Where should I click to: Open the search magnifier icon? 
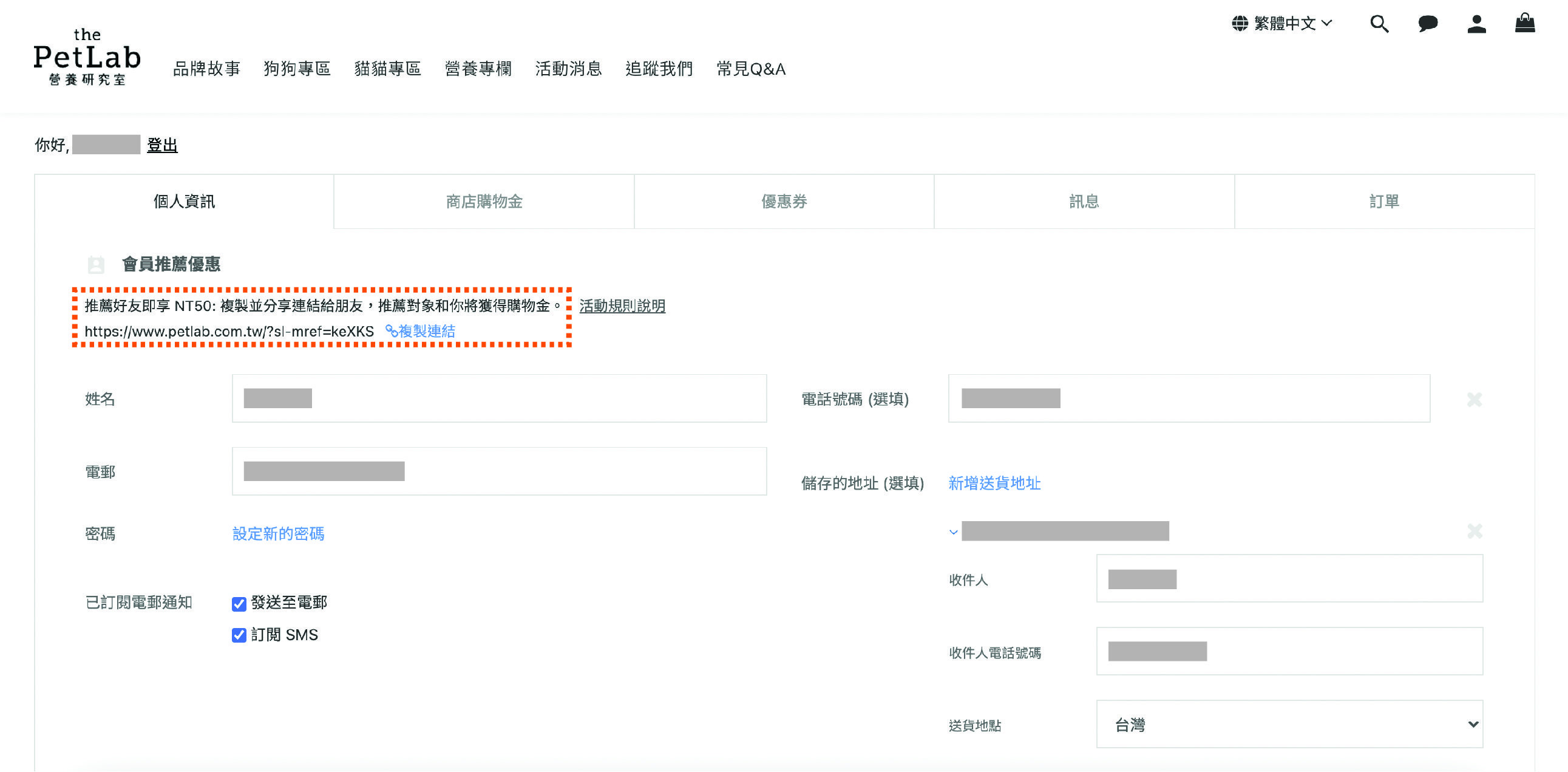1379,24
